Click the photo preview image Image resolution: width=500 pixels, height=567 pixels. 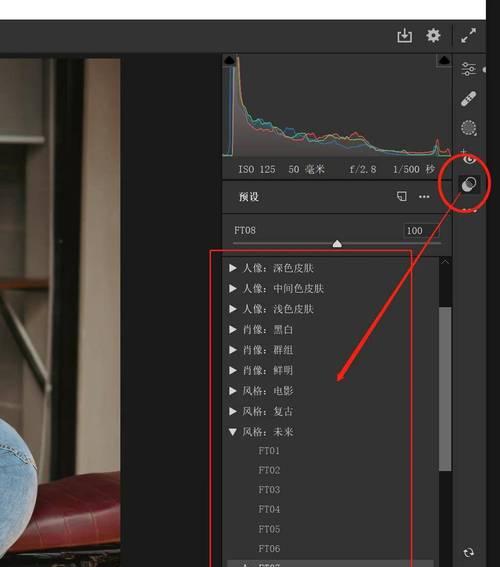pos(60,311)
